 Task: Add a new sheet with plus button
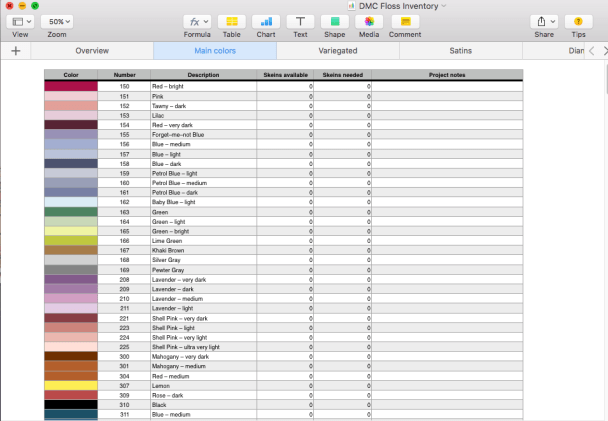[x=15, y=50]
